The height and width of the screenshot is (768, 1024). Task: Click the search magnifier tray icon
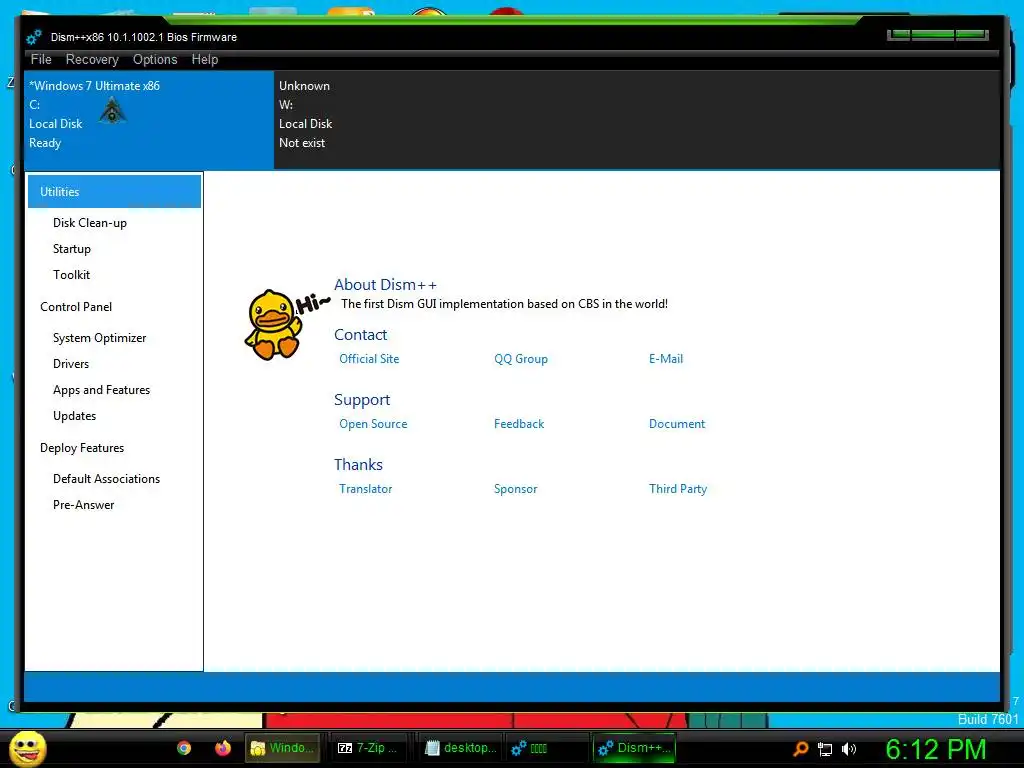point(801,748)
